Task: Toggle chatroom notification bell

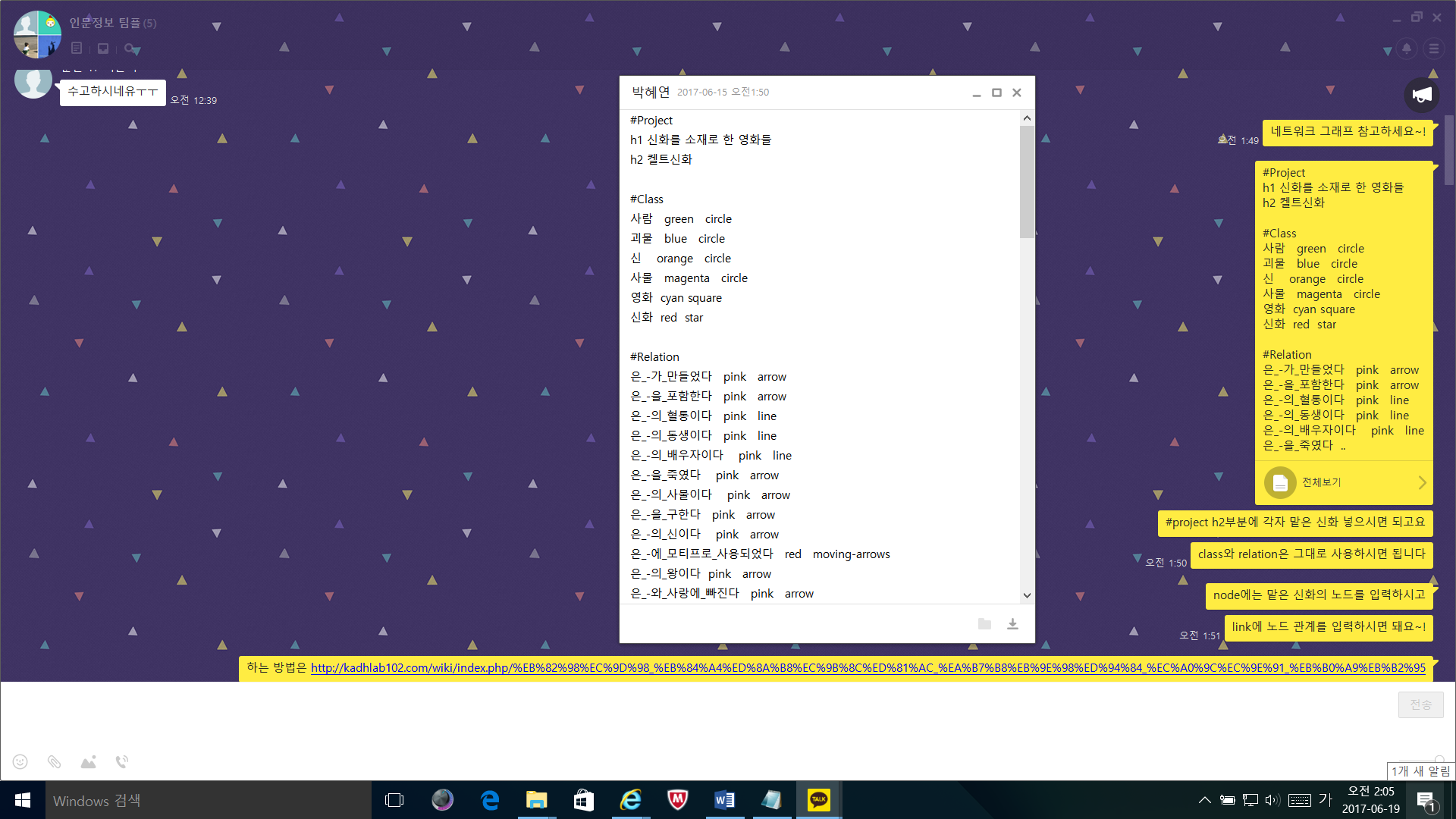Action: tap(1407, 49)
